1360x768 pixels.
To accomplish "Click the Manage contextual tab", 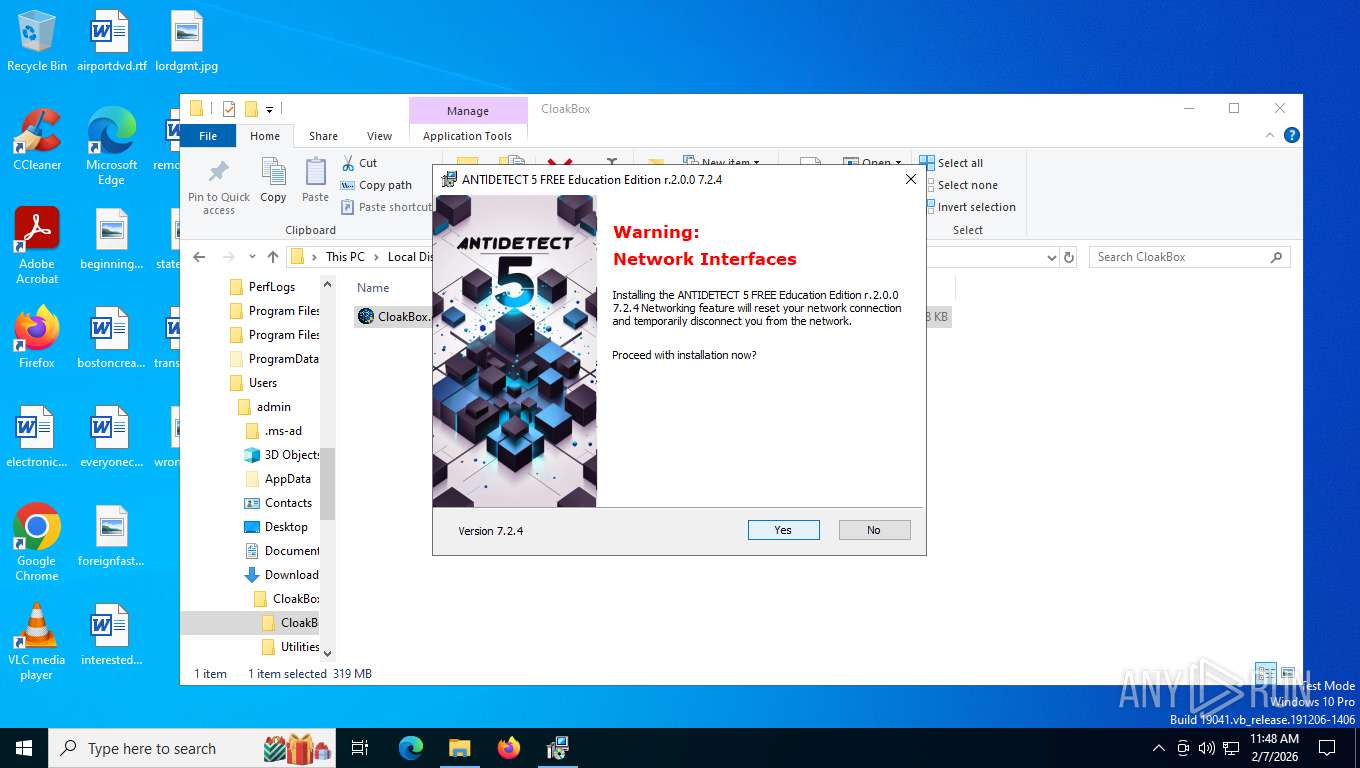I will click(468, 111).
